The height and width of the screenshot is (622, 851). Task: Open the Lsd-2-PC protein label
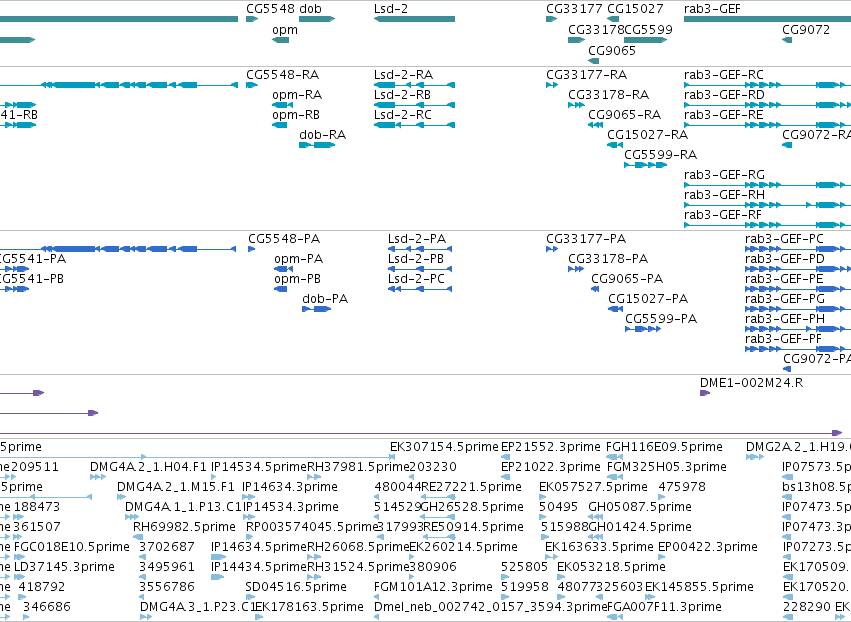point(416,279)
